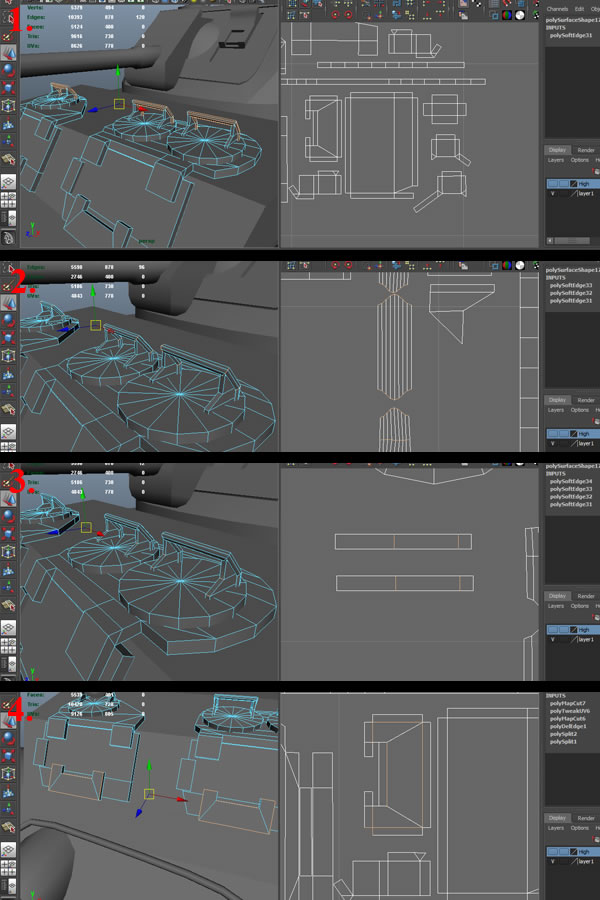Click High layer color swatch in first screenshot
Viewport: 600px width, 900px height.
[x=573, y=184]
